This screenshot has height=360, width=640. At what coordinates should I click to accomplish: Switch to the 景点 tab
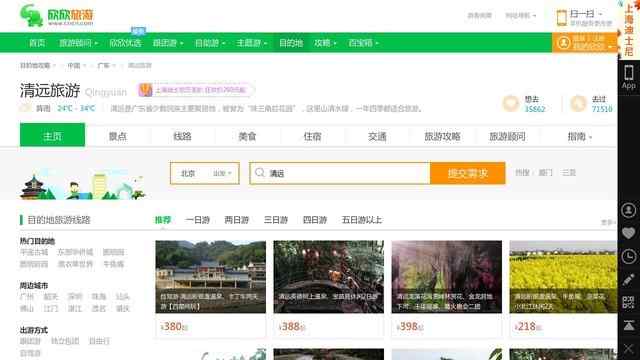pyautogui.click(x=118, y=136)
